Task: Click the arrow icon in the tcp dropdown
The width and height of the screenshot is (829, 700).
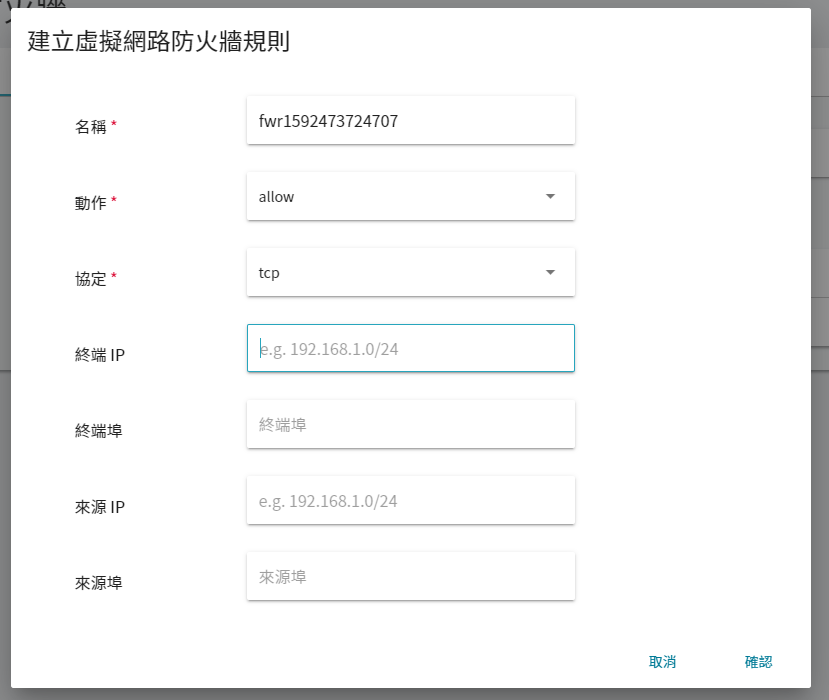Action: click(550, 272)
